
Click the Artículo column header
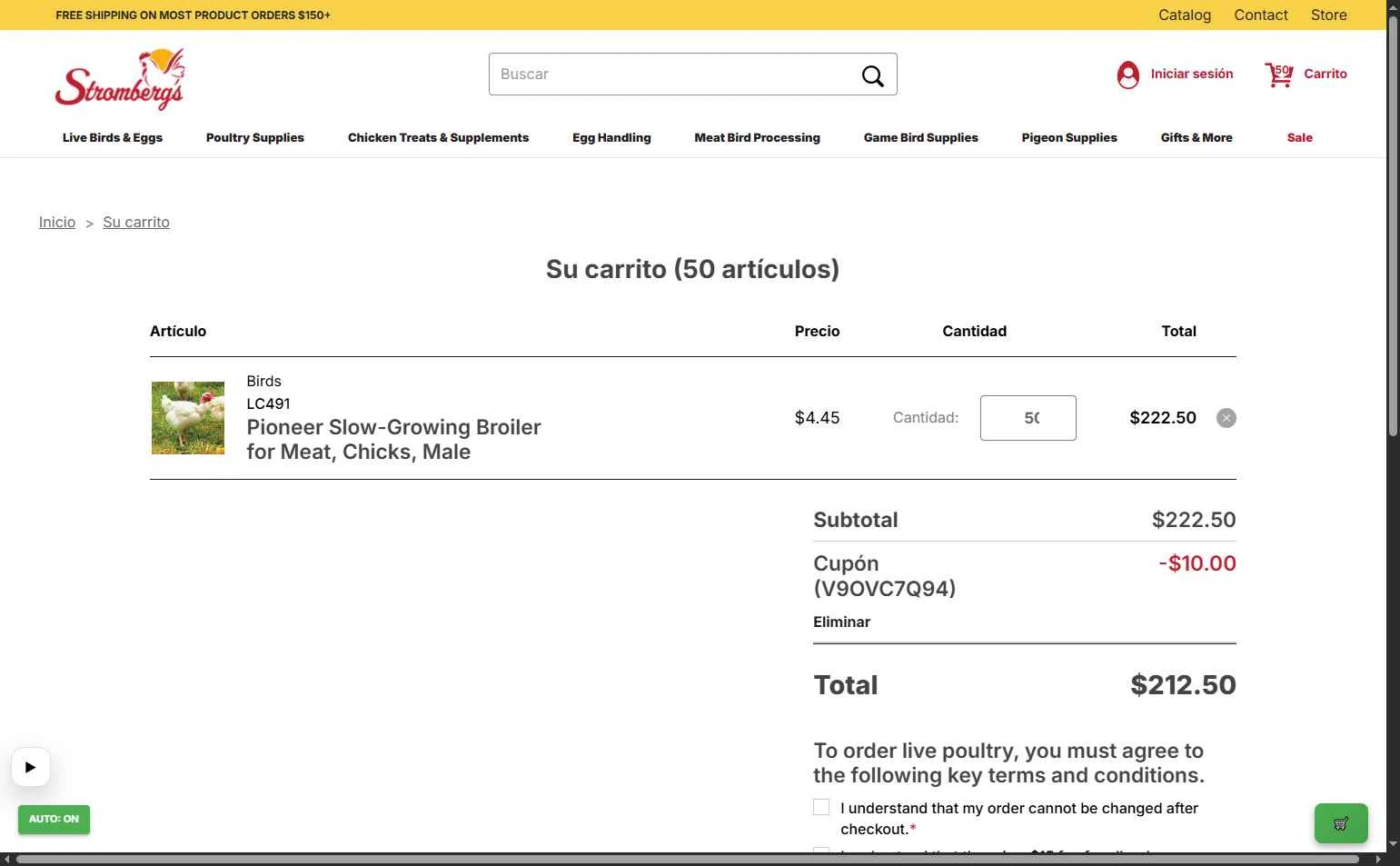[x=178, y=331]
